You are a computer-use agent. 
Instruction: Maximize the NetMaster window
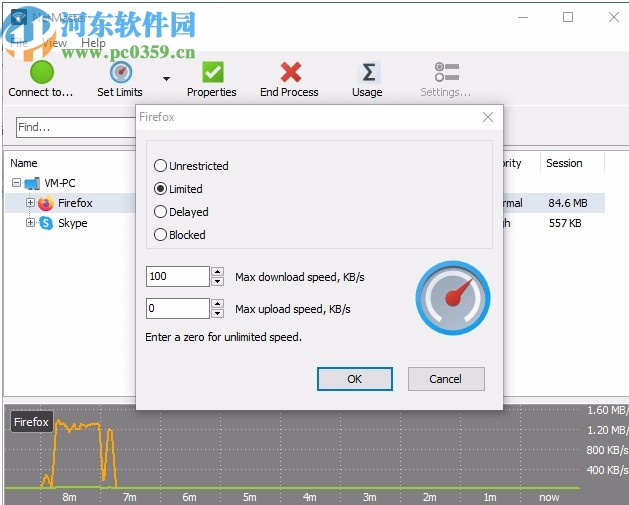[x=568, y=17]
